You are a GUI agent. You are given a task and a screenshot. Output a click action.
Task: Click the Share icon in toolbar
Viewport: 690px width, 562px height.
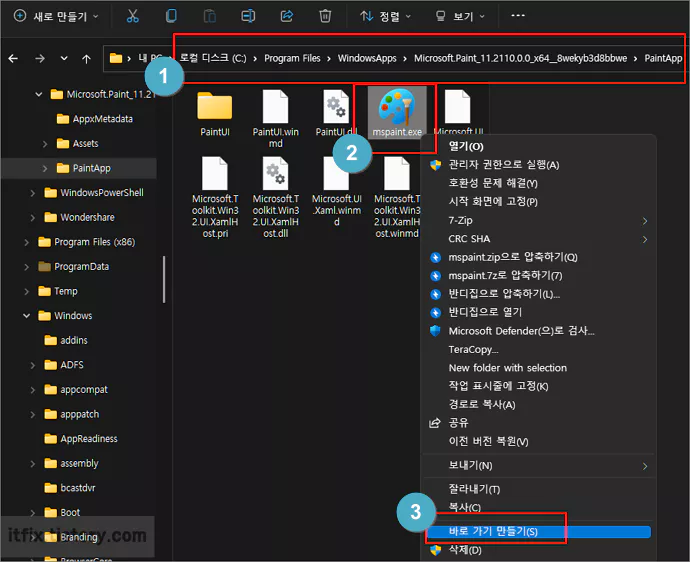[287, 16]
